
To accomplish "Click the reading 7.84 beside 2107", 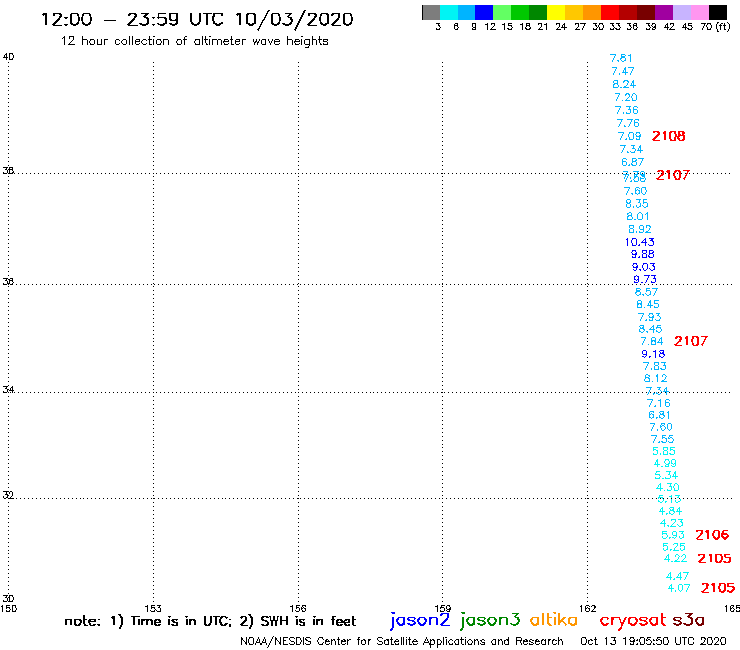I will coord(651,341).
